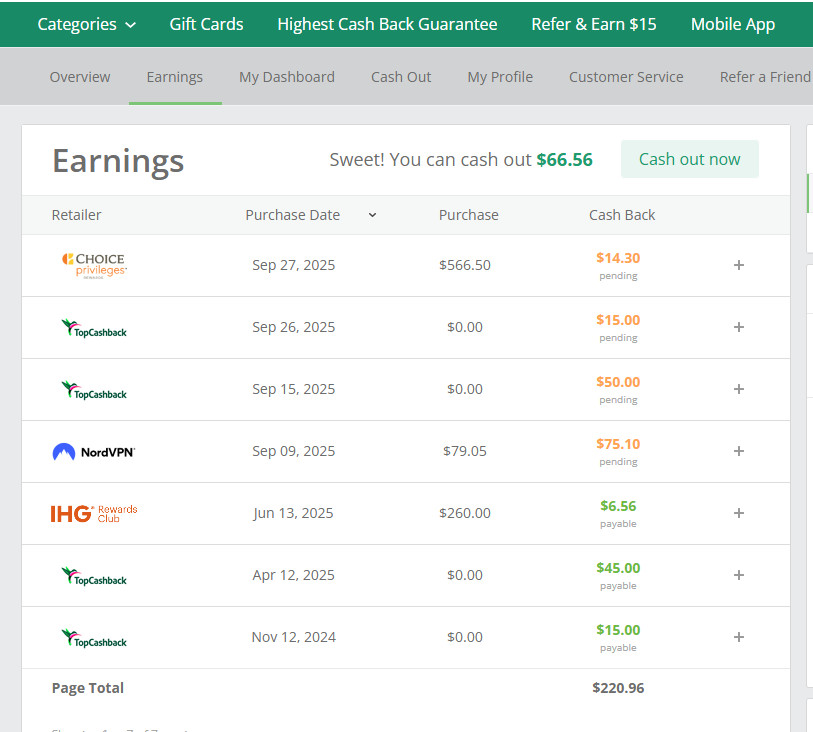Click Highest Cash Back Guarantee link
The image size is (813, 732).
(387, 24)
